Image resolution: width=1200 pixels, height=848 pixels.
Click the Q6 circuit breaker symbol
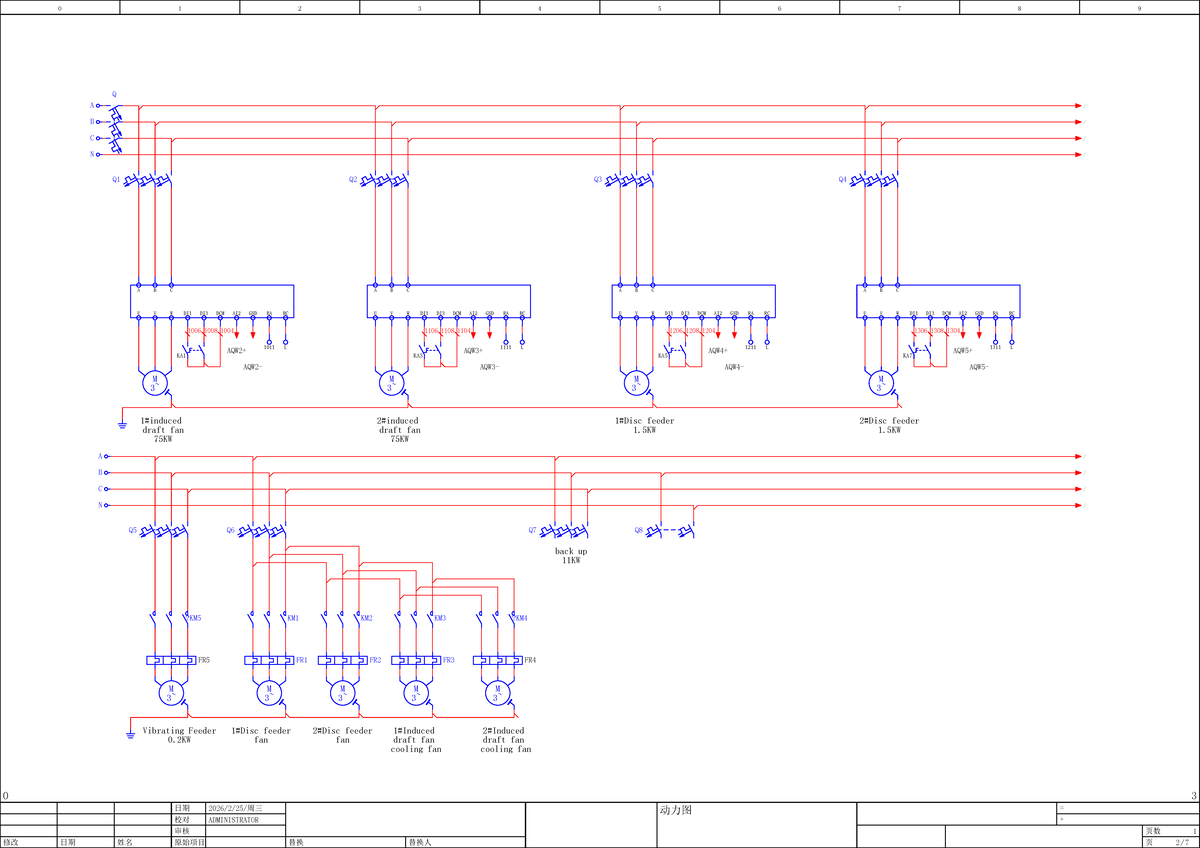(x=261, y=530)
